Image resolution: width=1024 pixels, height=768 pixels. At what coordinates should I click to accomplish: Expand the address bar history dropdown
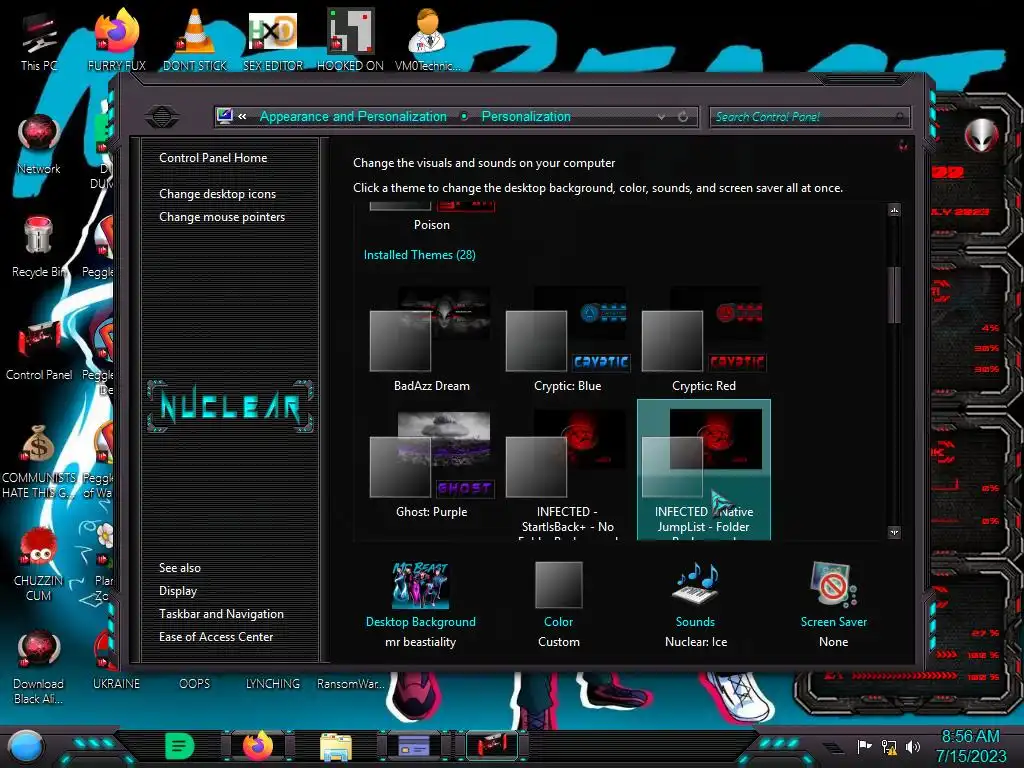point(661,116)
